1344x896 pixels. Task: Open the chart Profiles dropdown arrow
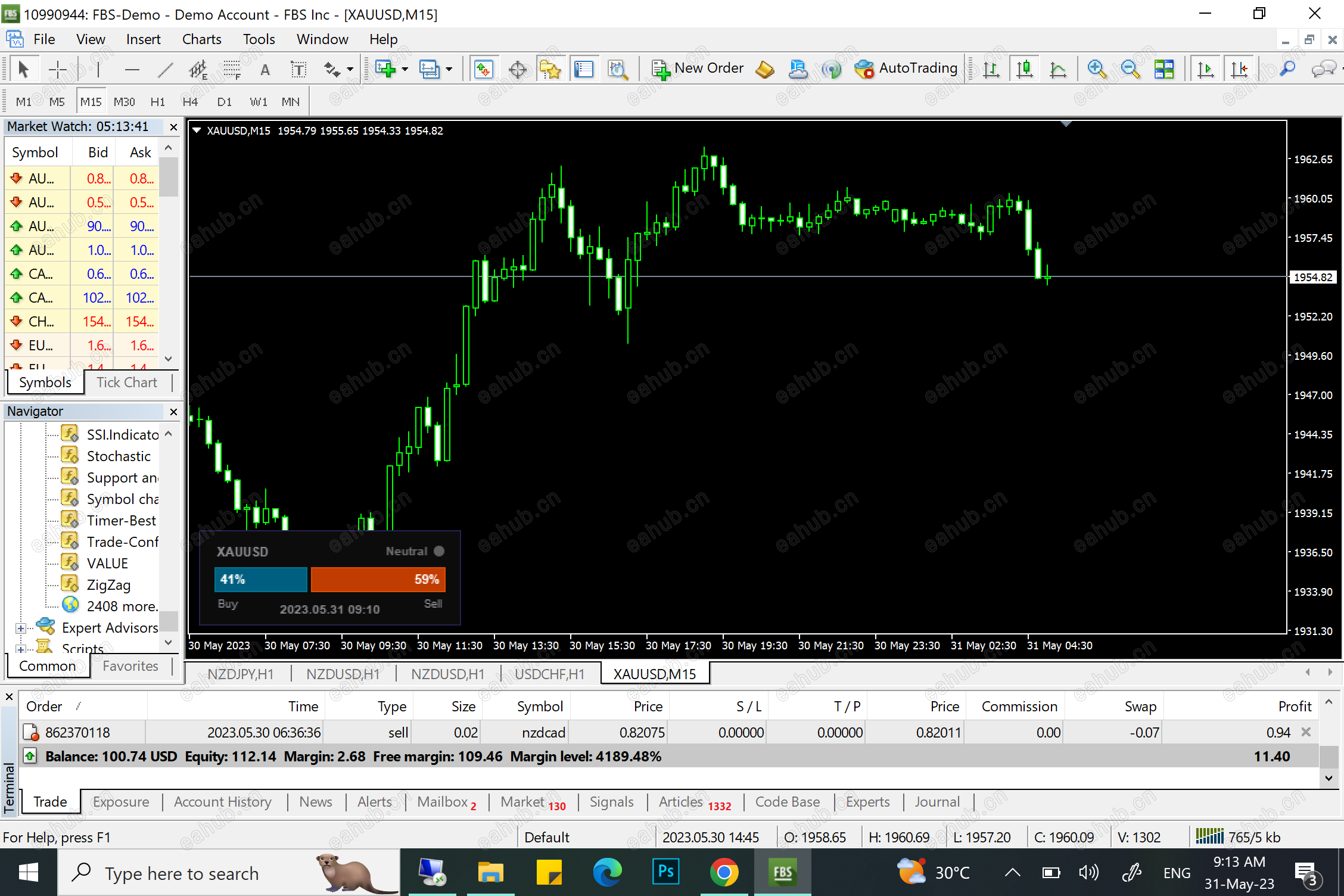[451, 69]
